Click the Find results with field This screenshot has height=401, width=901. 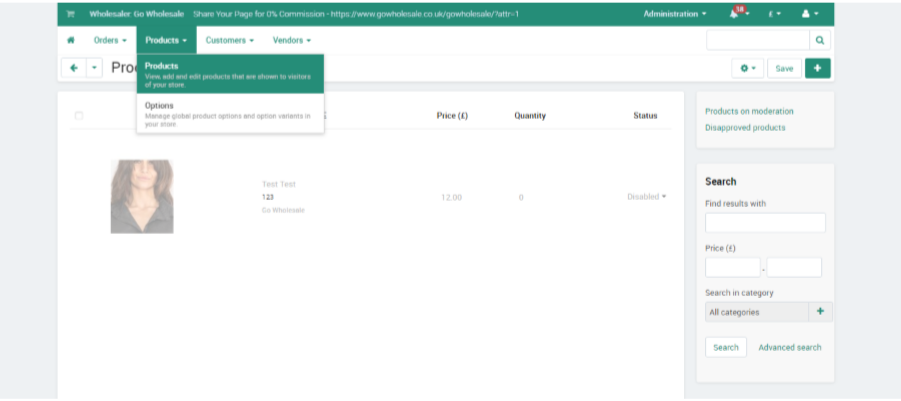coord(765,223)
